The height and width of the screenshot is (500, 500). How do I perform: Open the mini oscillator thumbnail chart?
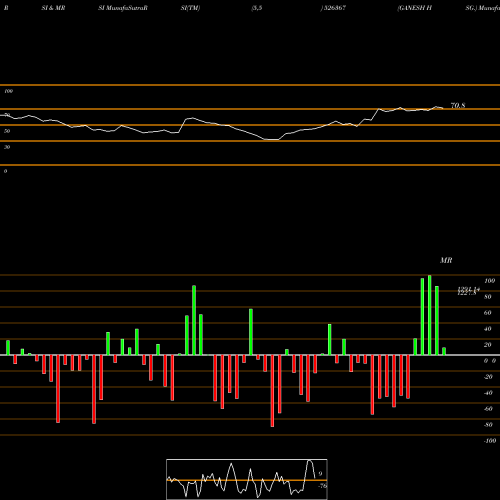[247, 479]
